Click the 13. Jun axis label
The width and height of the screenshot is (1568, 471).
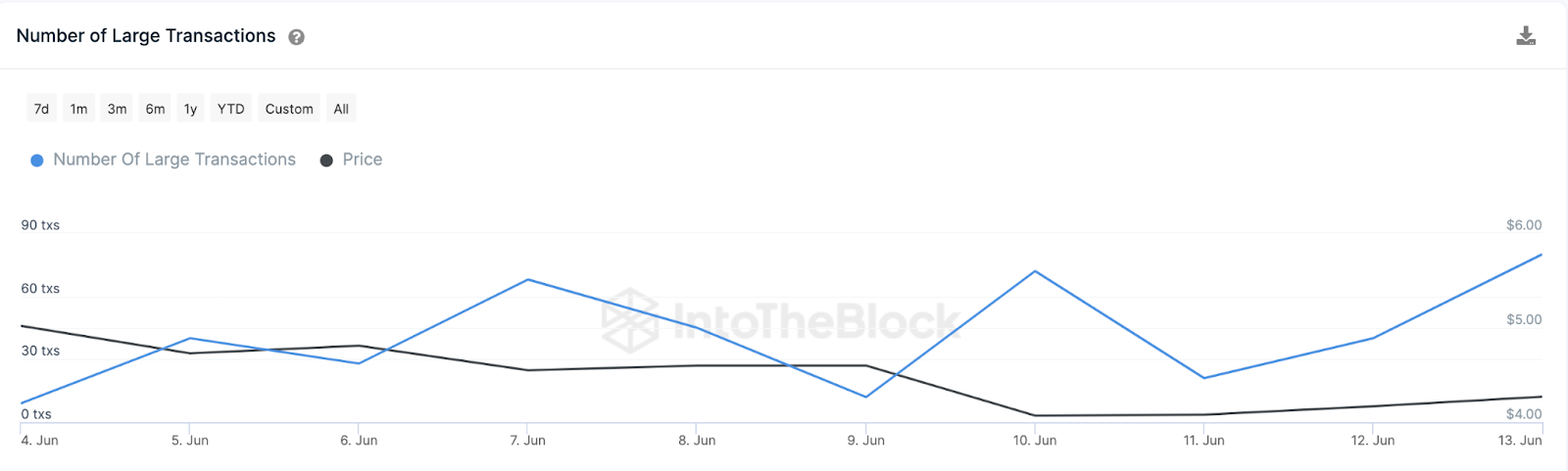click(x=1519, y=441)
